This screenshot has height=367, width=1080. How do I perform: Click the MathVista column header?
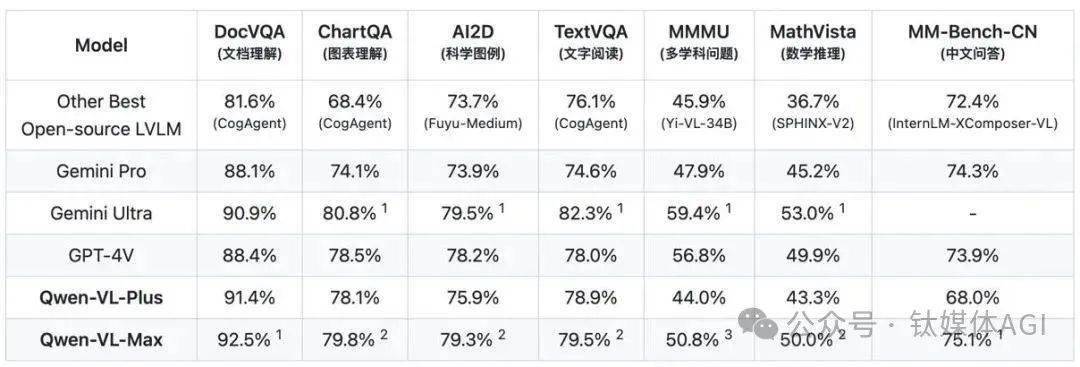click(813, 42)
